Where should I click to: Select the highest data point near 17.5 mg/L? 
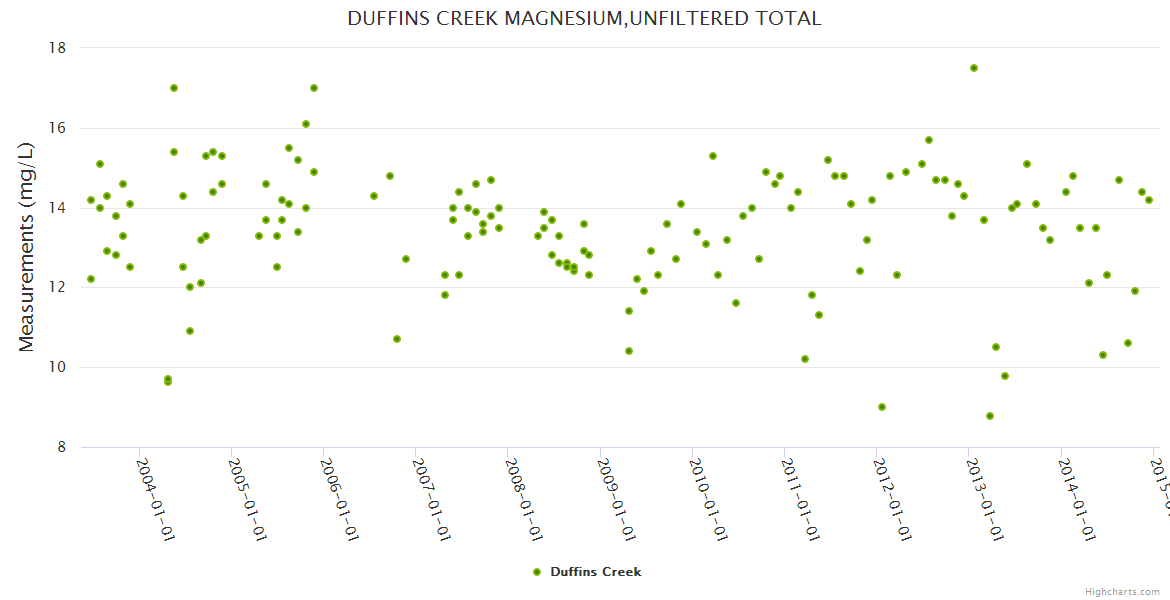(x=974, y=68)
